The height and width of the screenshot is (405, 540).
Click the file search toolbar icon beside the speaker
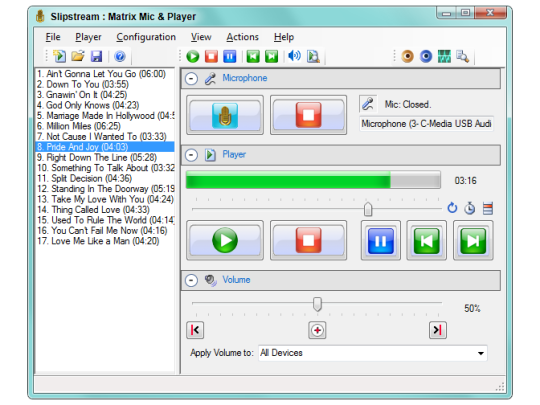tap(313, 56)
